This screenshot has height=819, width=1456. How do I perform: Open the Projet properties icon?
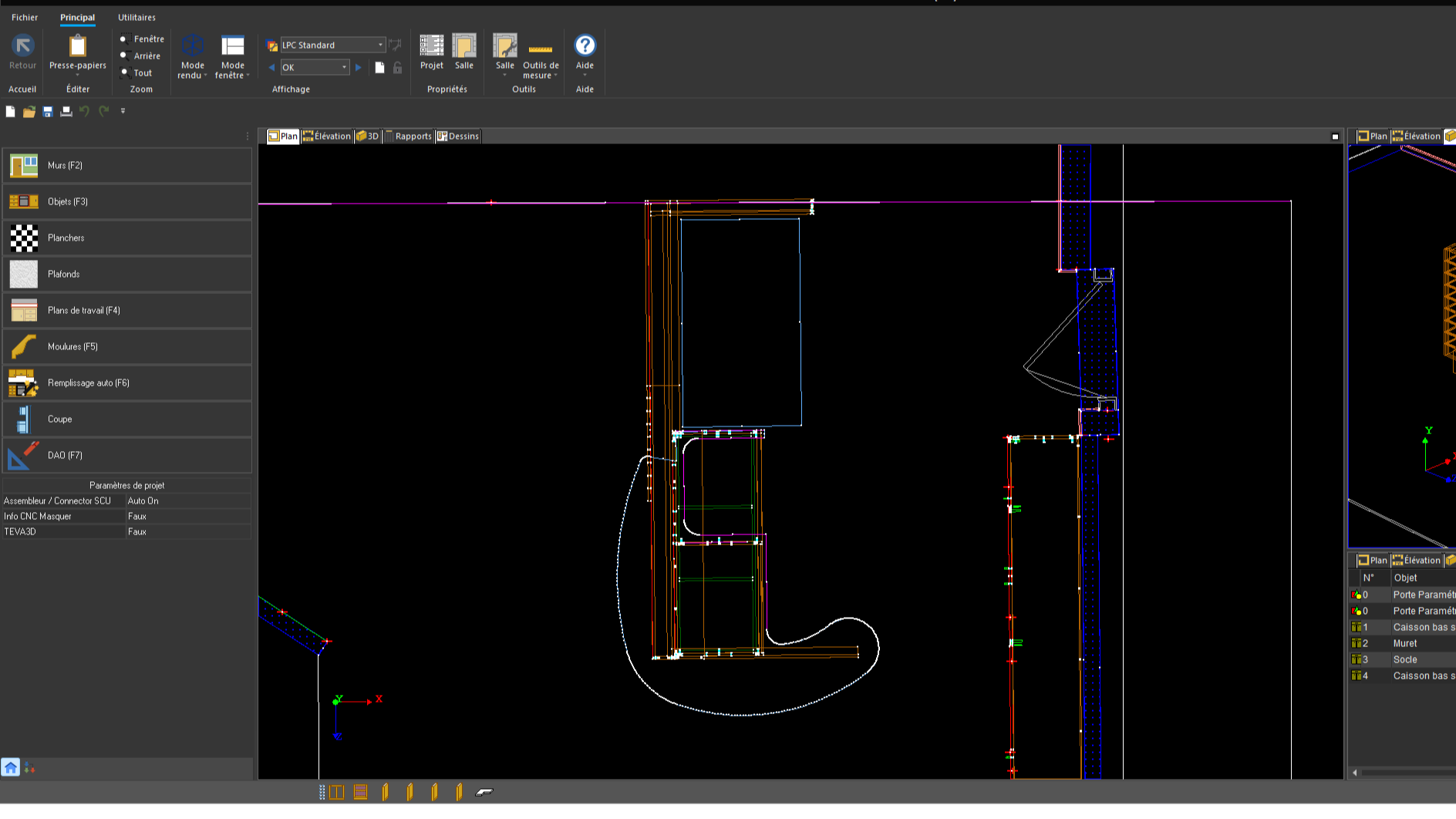coord(432,45)
